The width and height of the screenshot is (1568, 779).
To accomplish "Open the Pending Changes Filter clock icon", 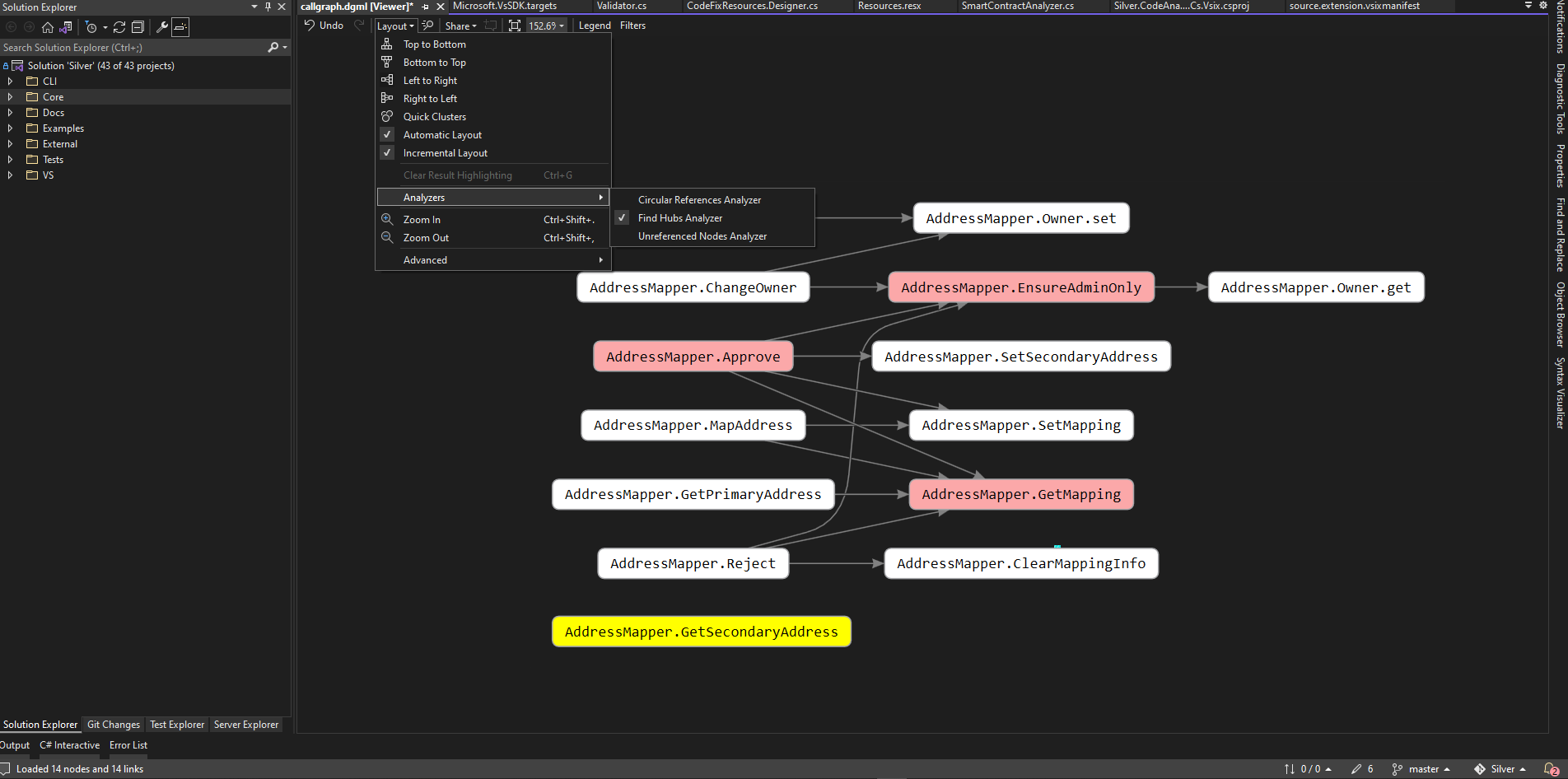I will (91, 27).
